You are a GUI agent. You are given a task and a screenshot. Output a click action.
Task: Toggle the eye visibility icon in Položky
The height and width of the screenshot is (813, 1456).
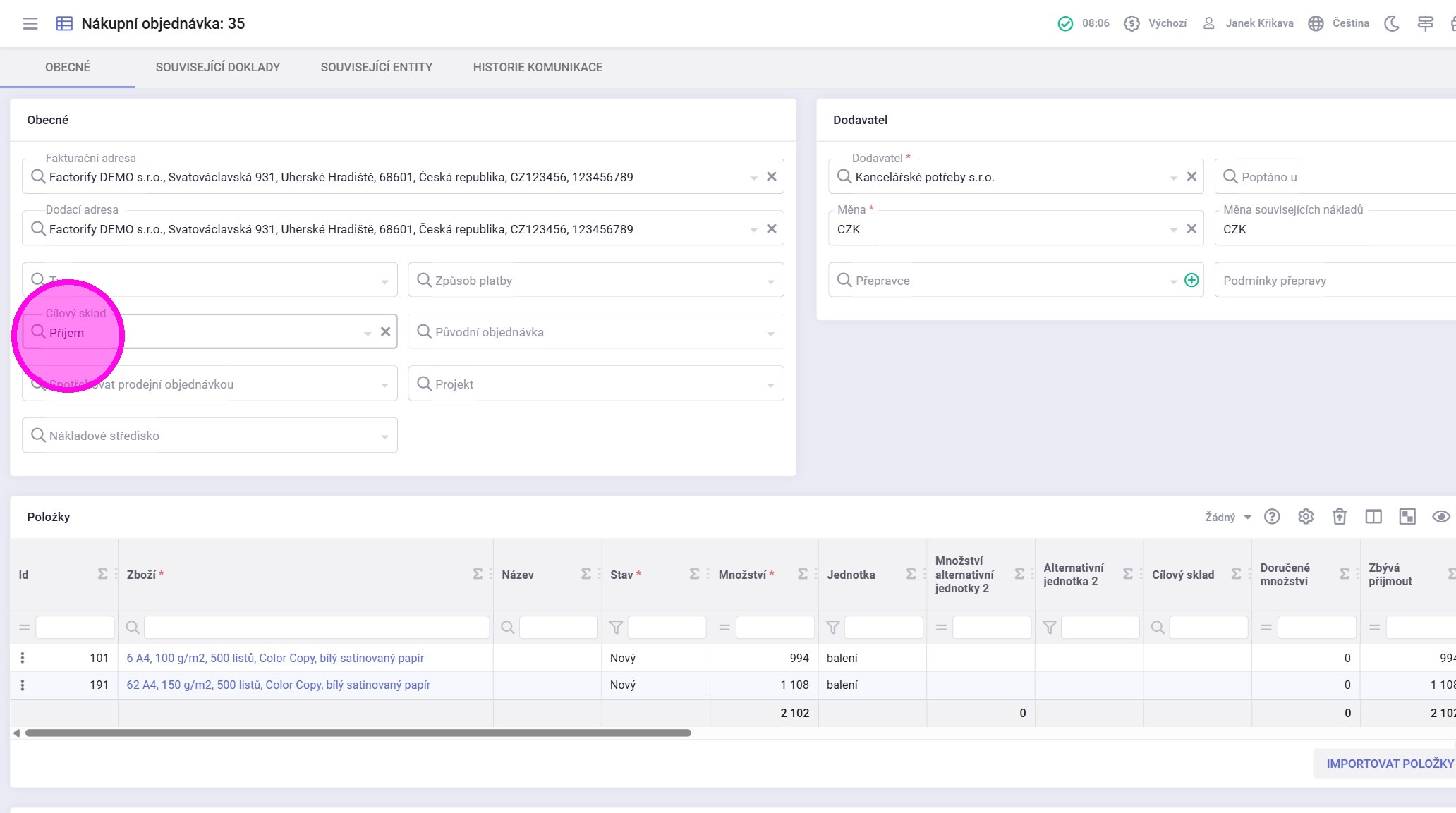(x=1440, y=517)
